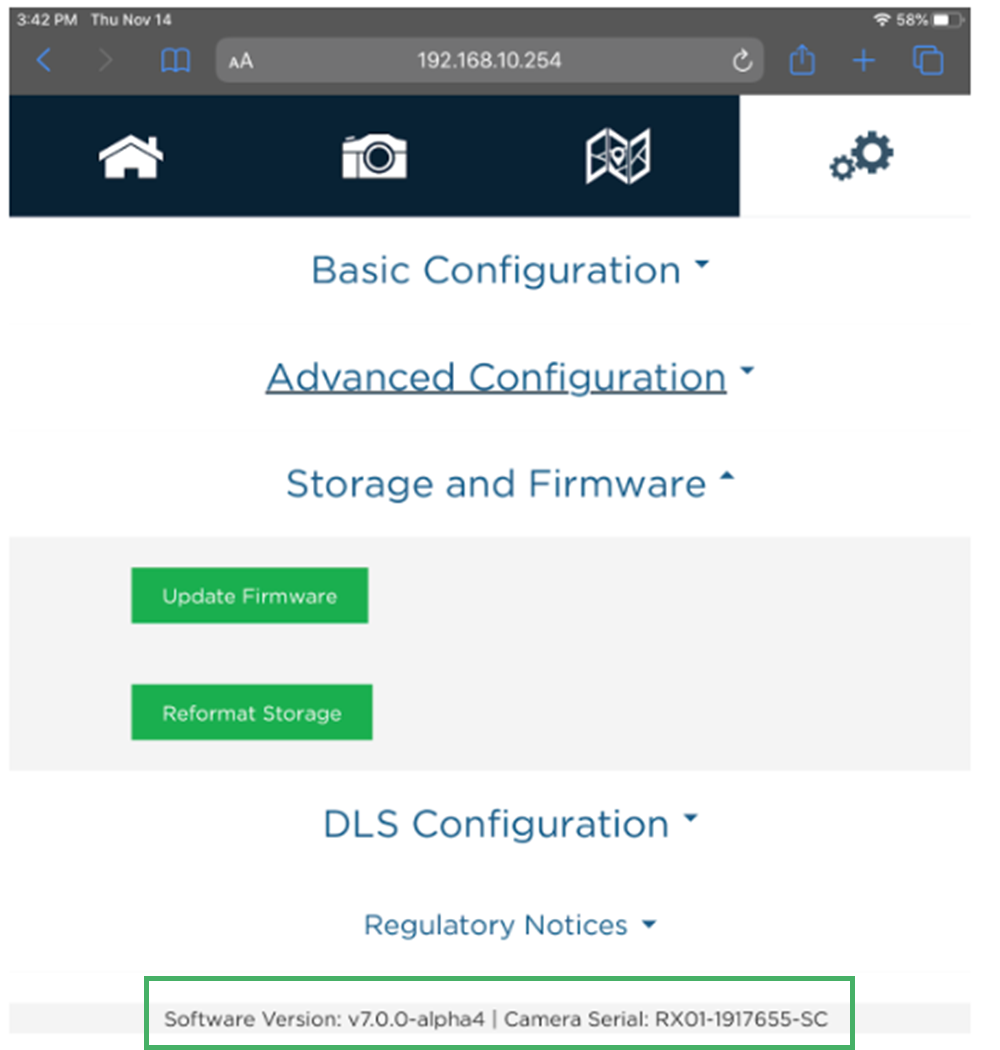1000x1050 pixels.
Task: Click the Reformat Storage button
Action: point(251,713)
